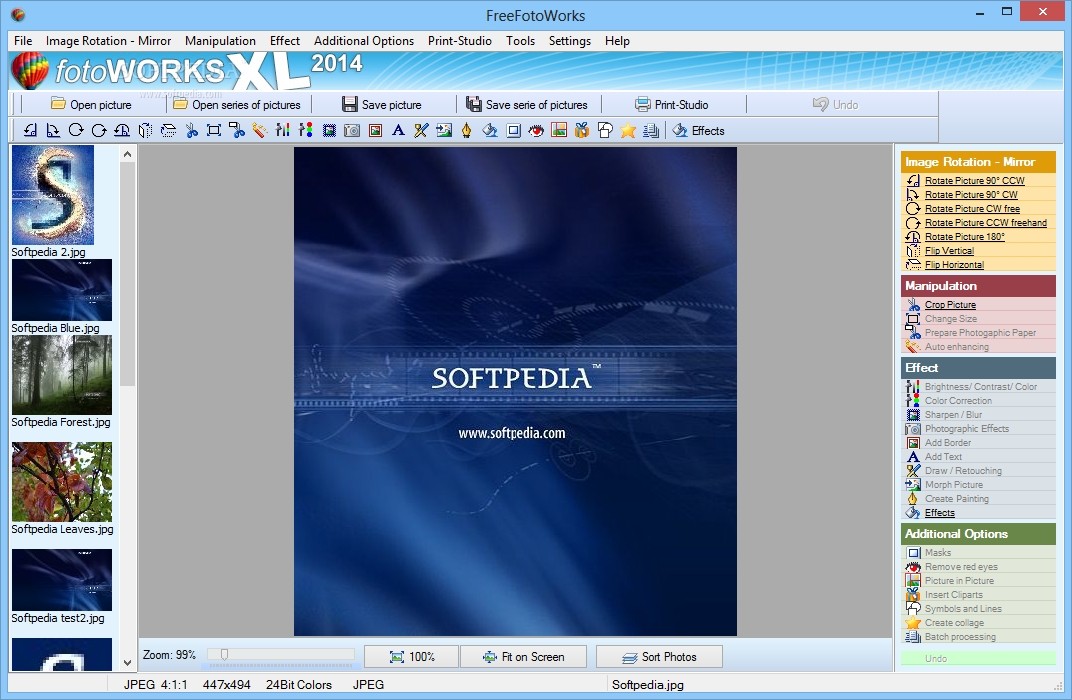Image resolution: width=1072 pixels, height=700 pixels.
Task: Click Open series of pictures button
Action: [x=237, y=105]
